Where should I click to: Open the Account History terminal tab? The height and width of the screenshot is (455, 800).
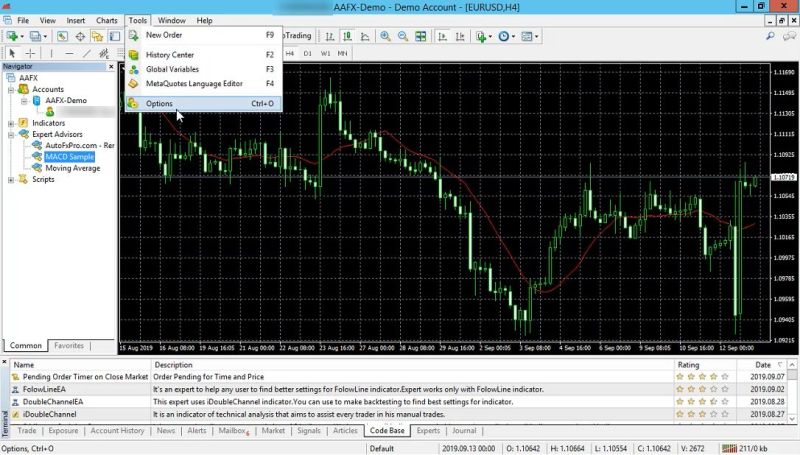click(x=117, y=430)
